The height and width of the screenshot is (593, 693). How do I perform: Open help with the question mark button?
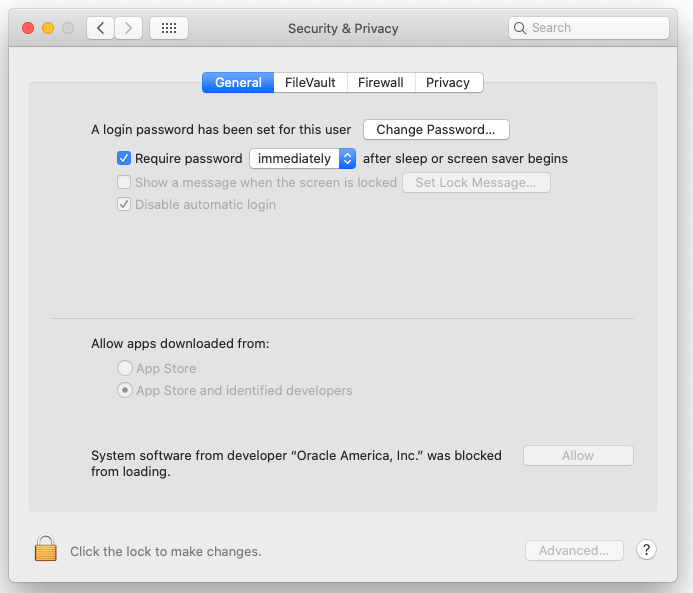pyautogui.click(x=646, y=550)
